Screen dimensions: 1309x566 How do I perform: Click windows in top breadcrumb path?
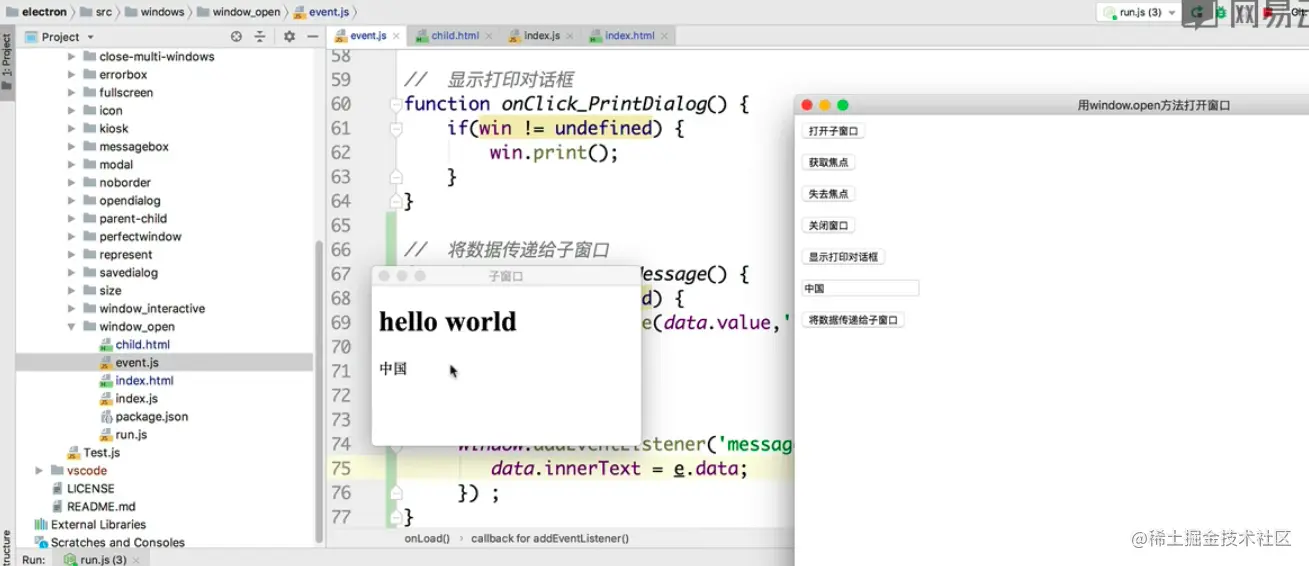162,12
